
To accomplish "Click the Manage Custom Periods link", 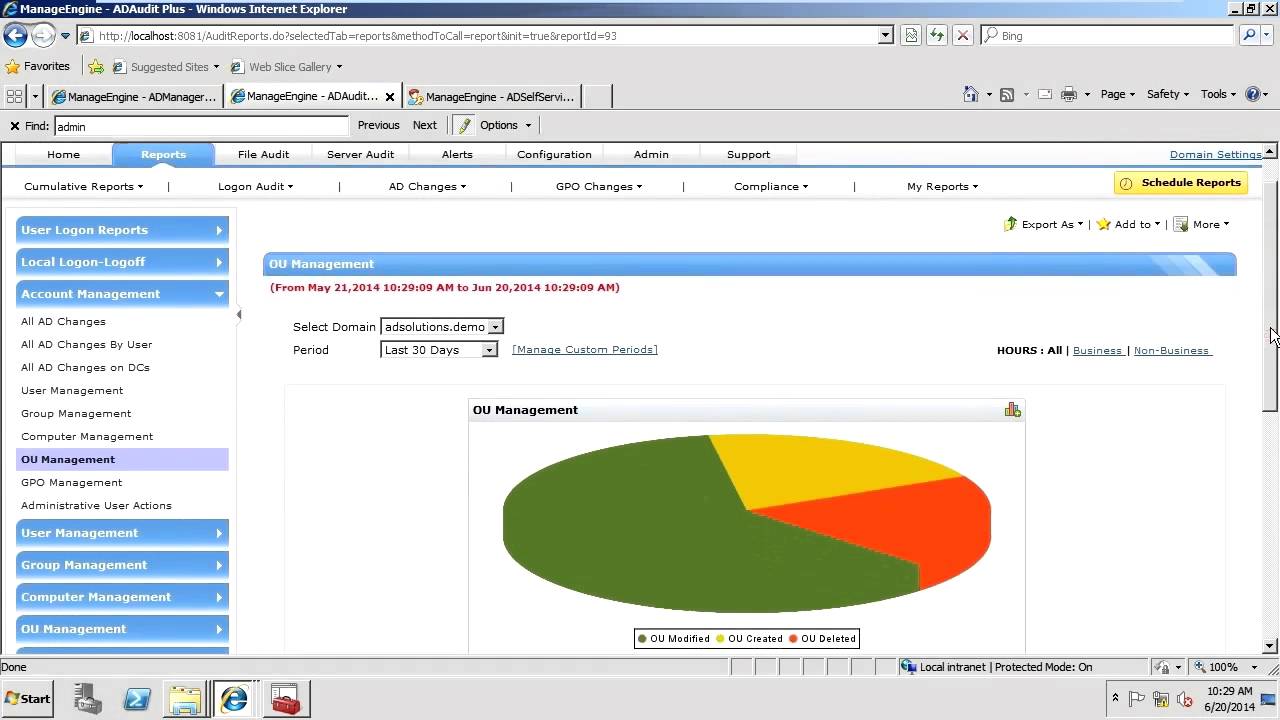I will click(585, 350).
